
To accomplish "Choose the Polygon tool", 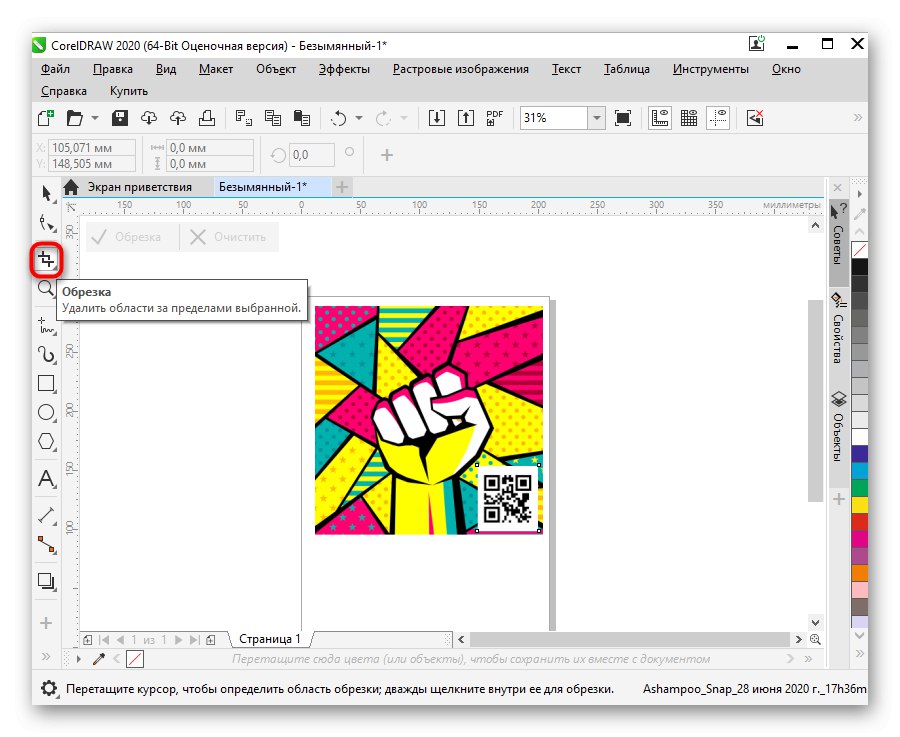I will point(44,443).
